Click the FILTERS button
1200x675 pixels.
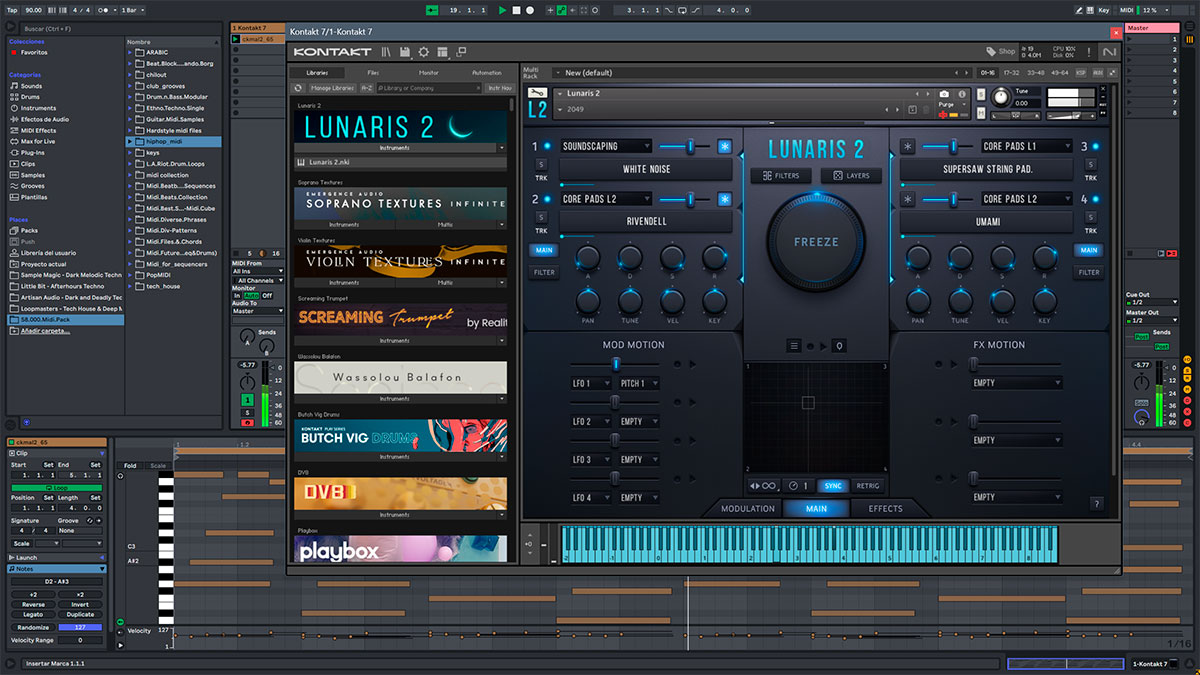781,176
